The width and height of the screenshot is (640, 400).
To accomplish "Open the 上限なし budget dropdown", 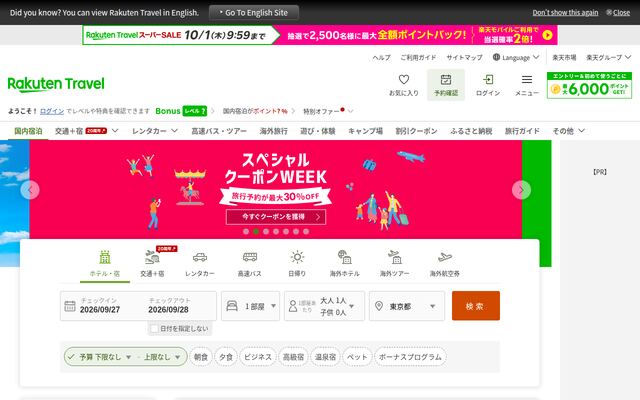I will point(162,357).
